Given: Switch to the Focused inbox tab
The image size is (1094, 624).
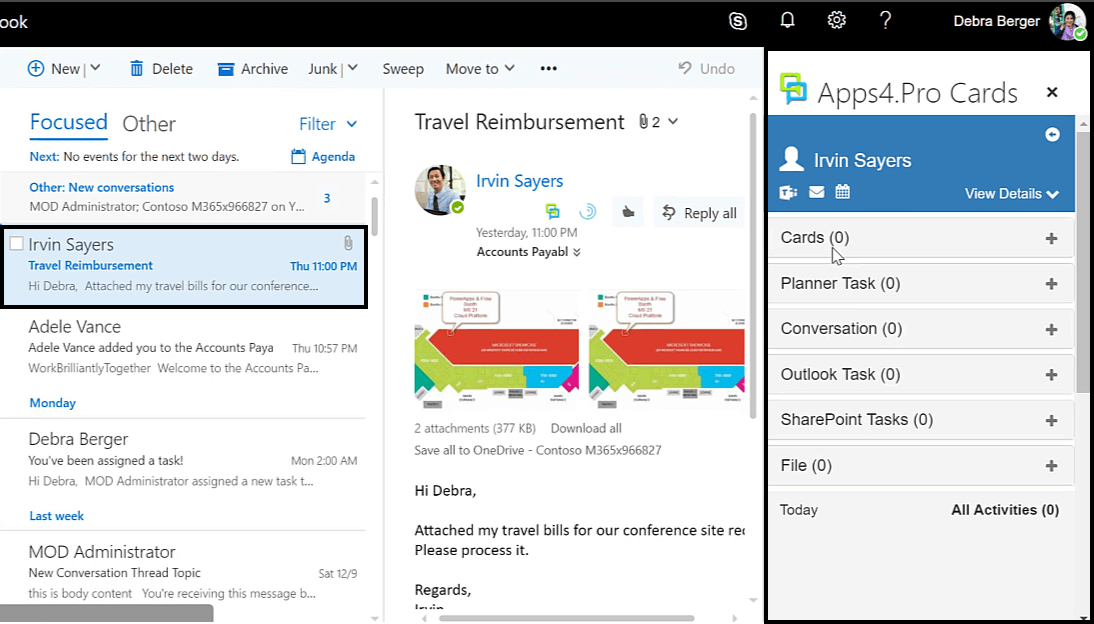Looking at the screenshot, I should [68, 121].
